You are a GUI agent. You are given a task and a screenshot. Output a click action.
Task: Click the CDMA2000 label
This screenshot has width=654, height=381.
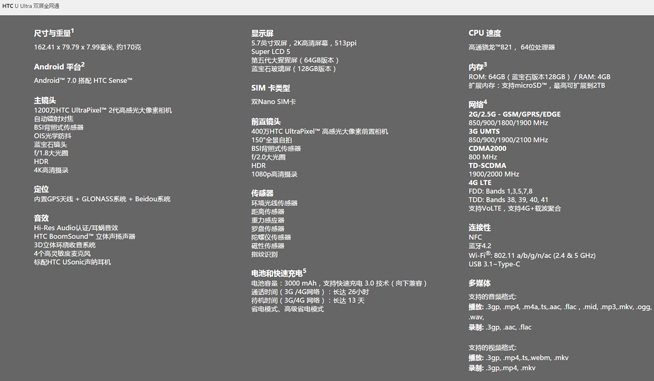pos(487,149)
